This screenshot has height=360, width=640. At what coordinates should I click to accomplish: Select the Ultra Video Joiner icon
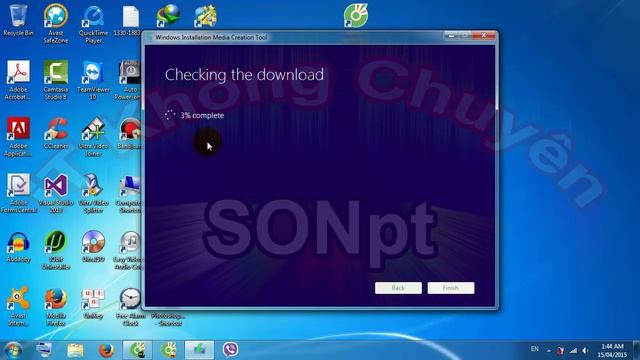pos(93,137)
